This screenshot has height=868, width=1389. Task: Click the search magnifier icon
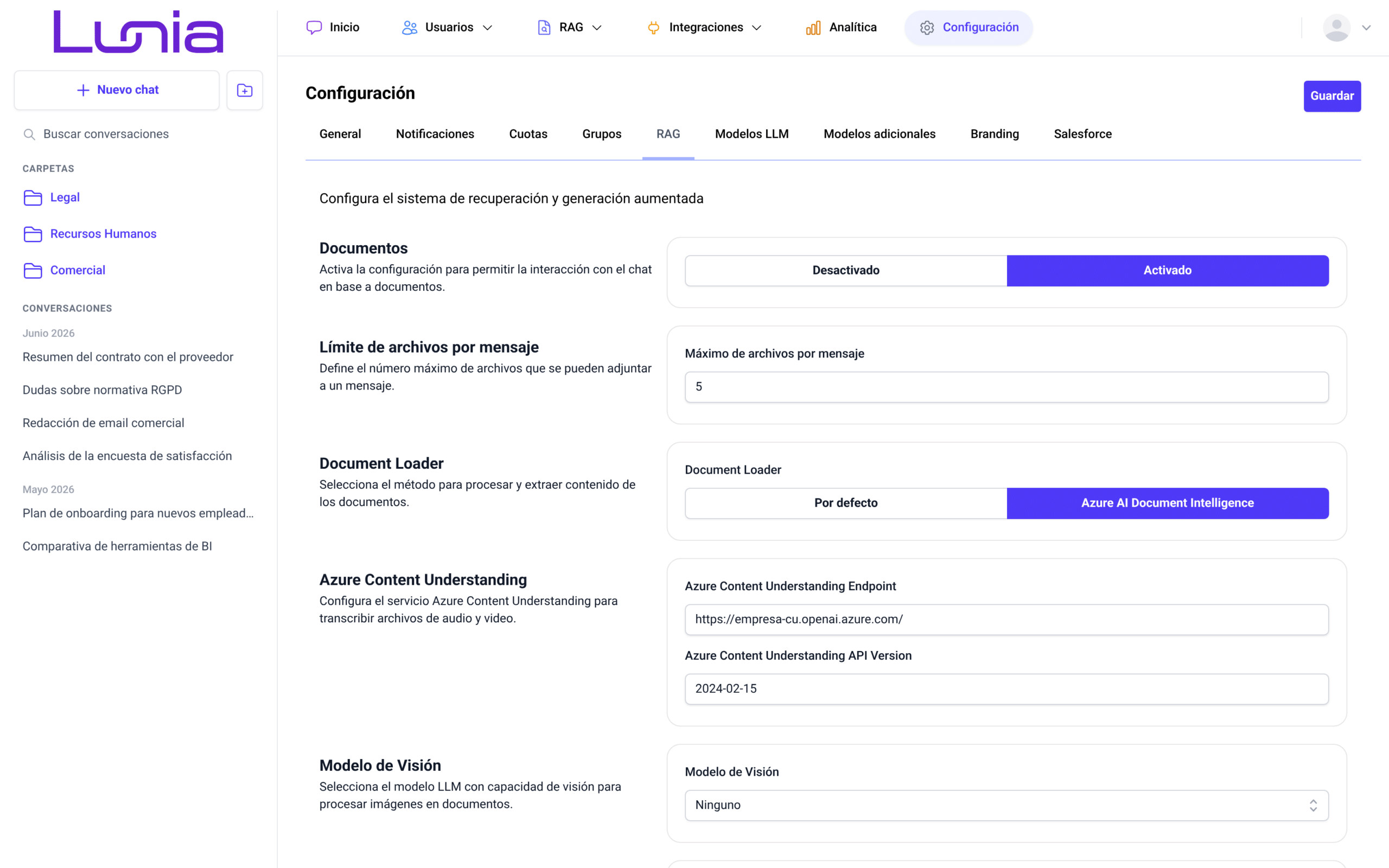point(29,135)
